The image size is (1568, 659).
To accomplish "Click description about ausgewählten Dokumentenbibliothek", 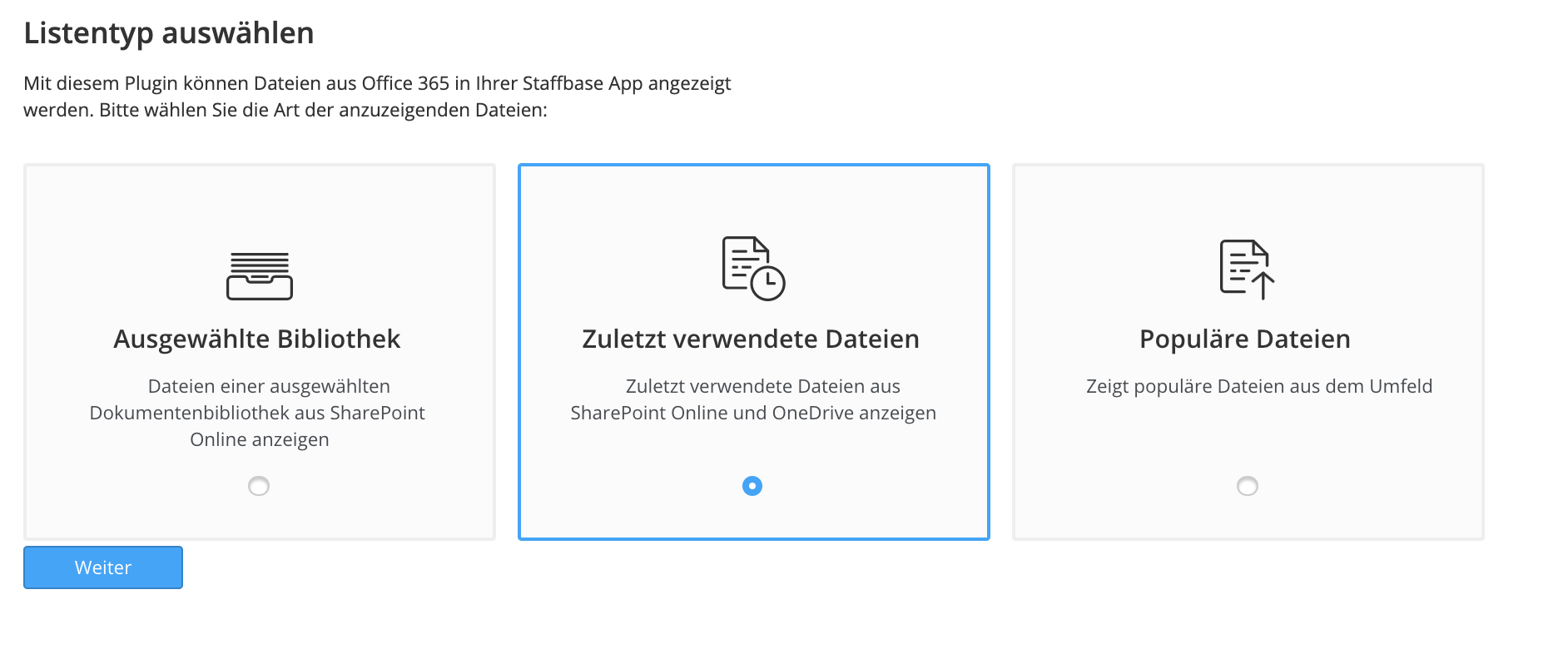I will pos(258,413).
